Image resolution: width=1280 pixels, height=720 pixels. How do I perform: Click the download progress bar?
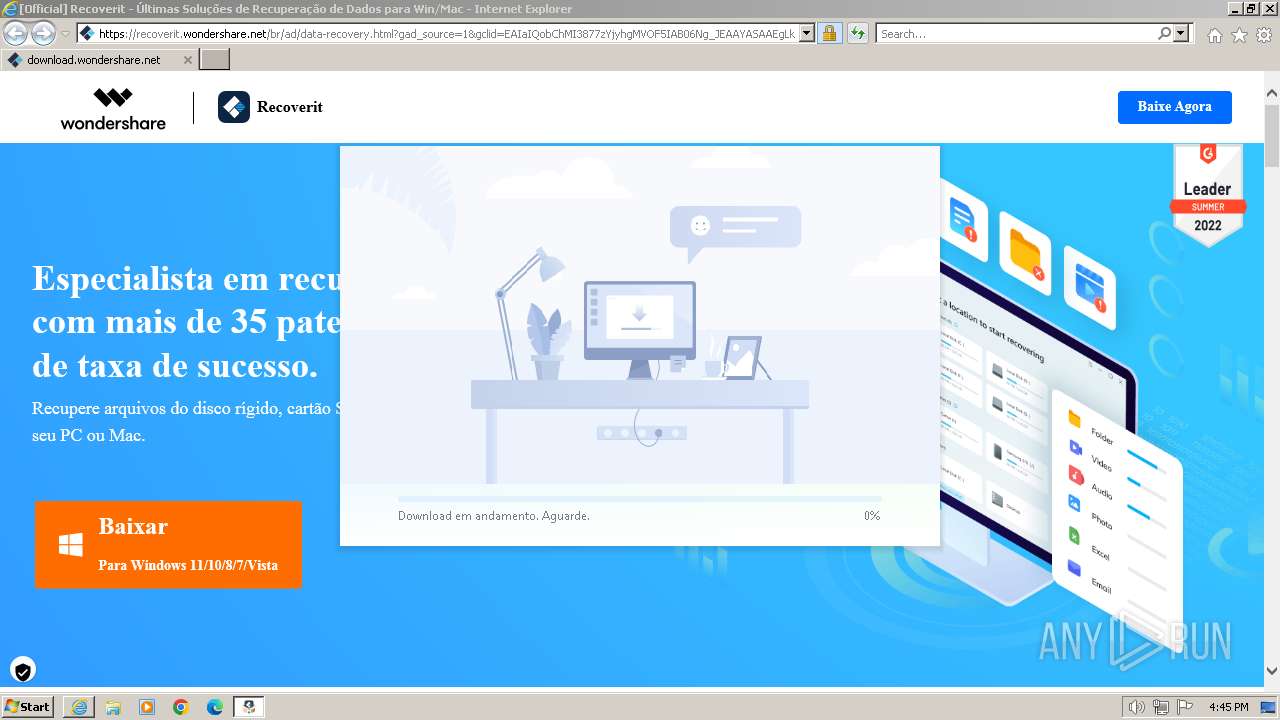(x=640, y=498)
